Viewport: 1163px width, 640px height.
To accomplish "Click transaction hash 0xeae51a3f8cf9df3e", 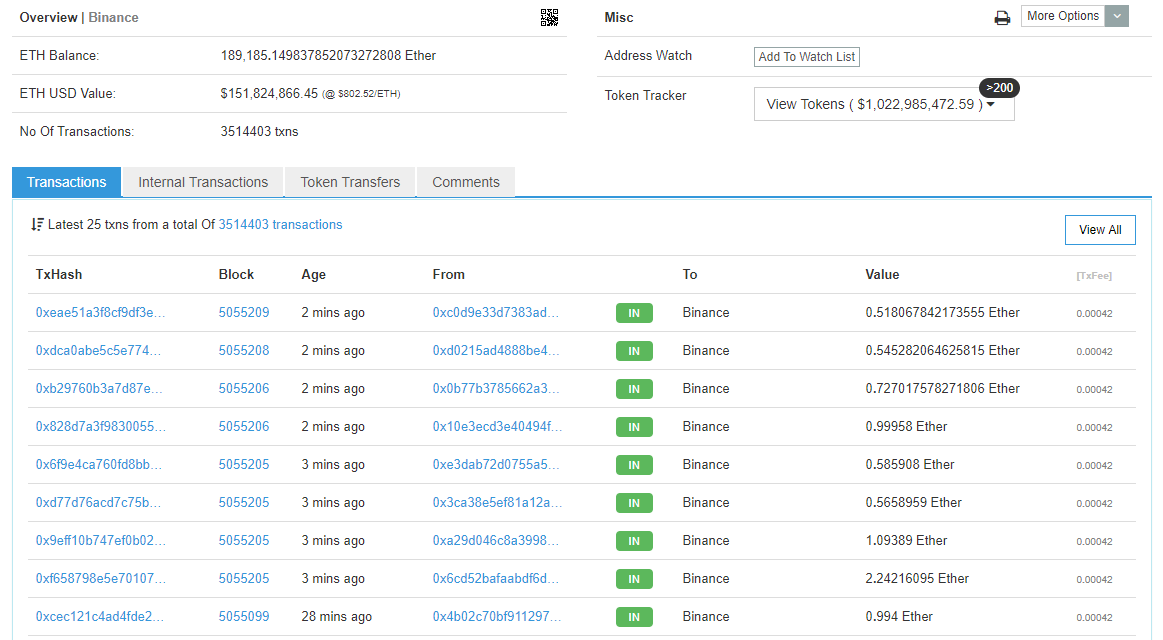I will [113, 312].
